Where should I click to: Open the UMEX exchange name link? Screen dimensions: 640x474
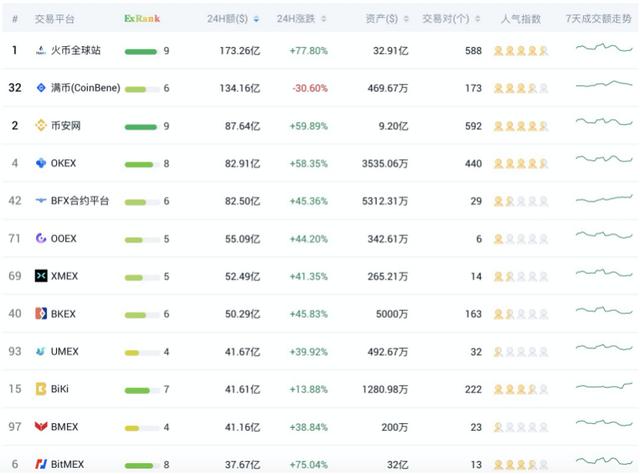64,351
